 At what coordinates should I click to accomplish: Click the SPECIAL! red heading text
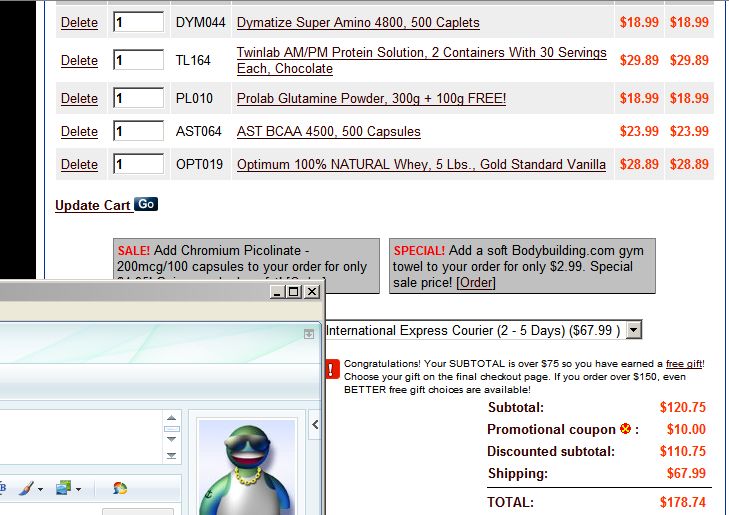pyautogui.click(x=419, y=251)
